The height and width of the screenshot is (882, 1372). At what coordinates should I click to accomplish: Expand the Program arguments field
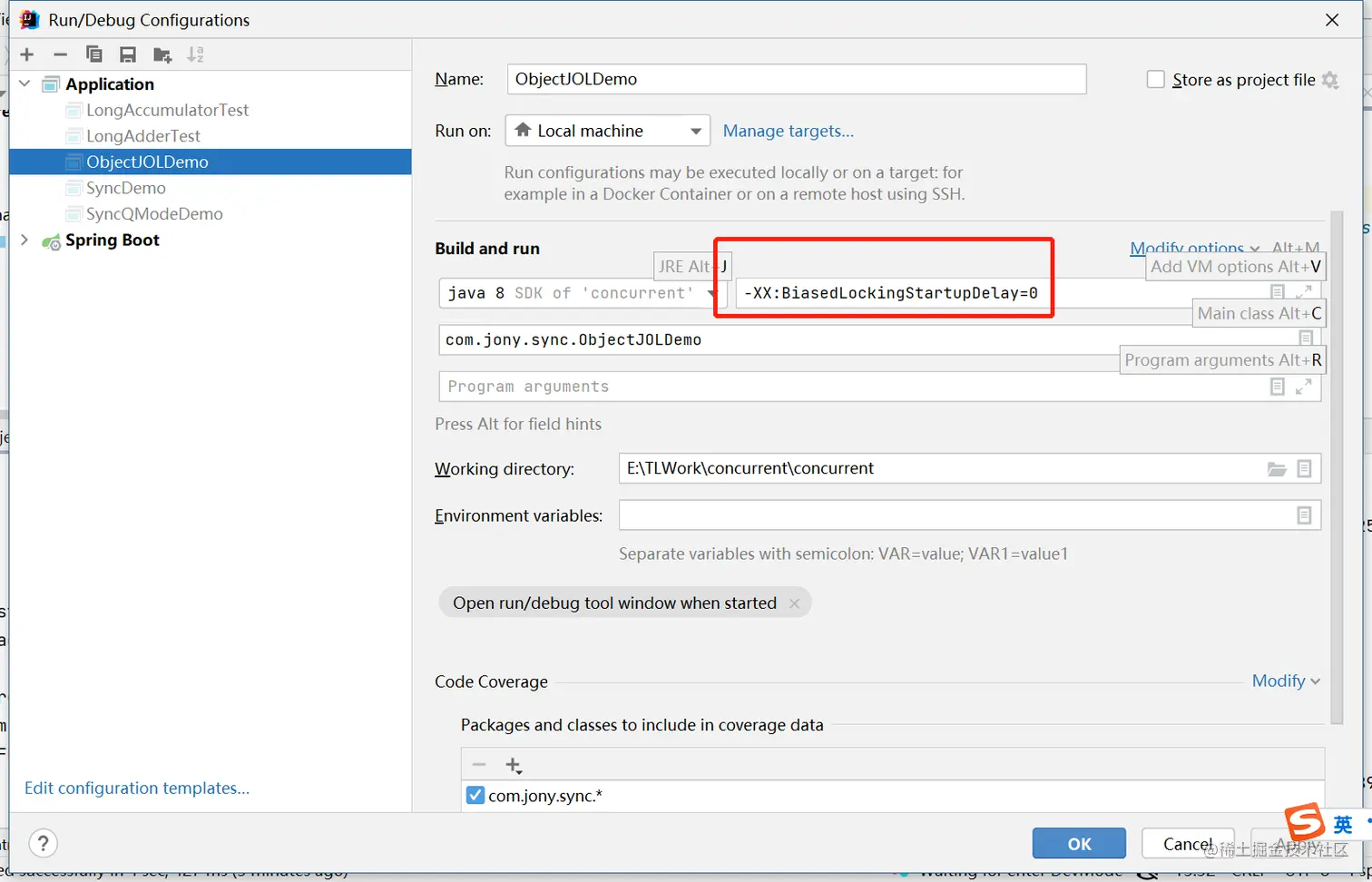pos(1304,387)
